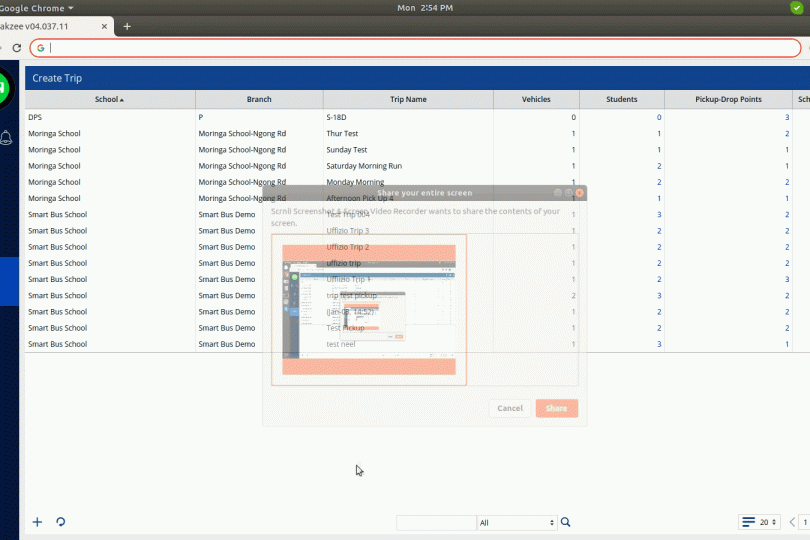Open the rows-per-page dropdown showing 20

coord(760,522)
